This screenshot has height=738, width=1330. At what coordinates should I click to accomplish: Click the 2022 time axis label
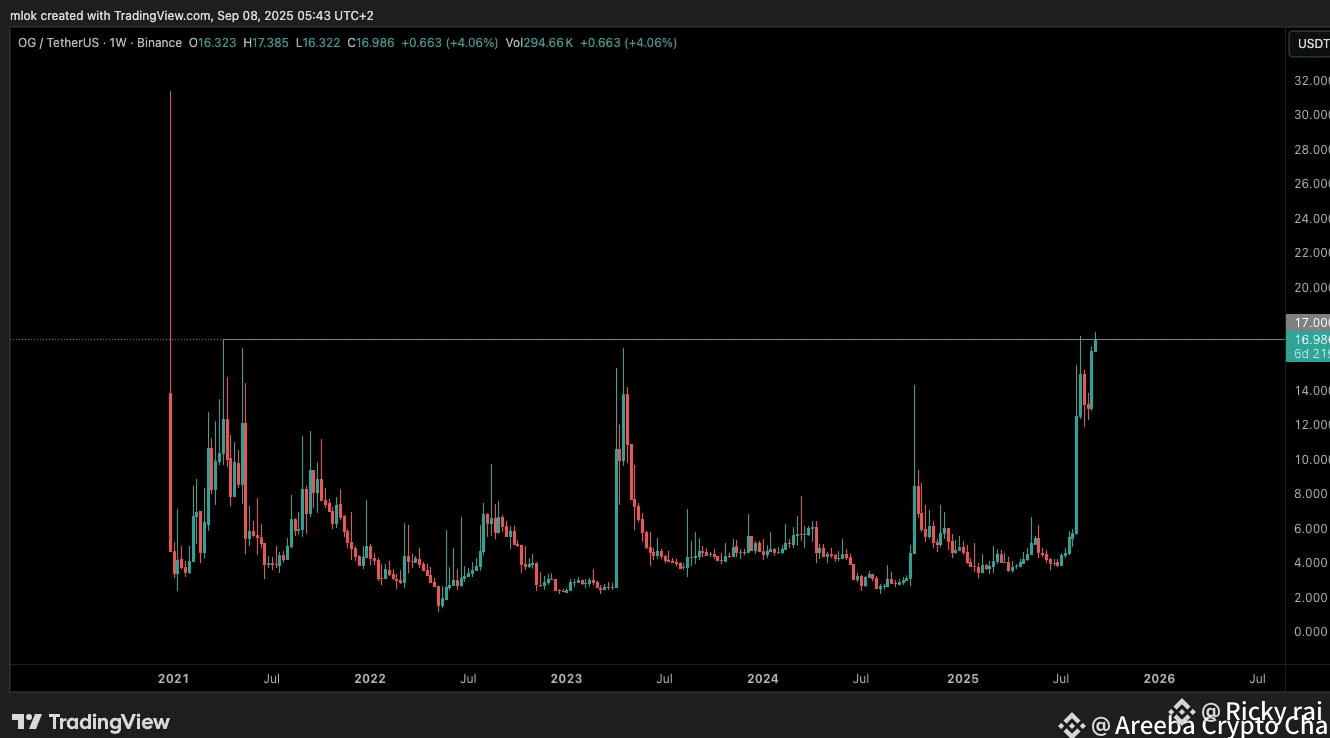[x=369, y=679]
